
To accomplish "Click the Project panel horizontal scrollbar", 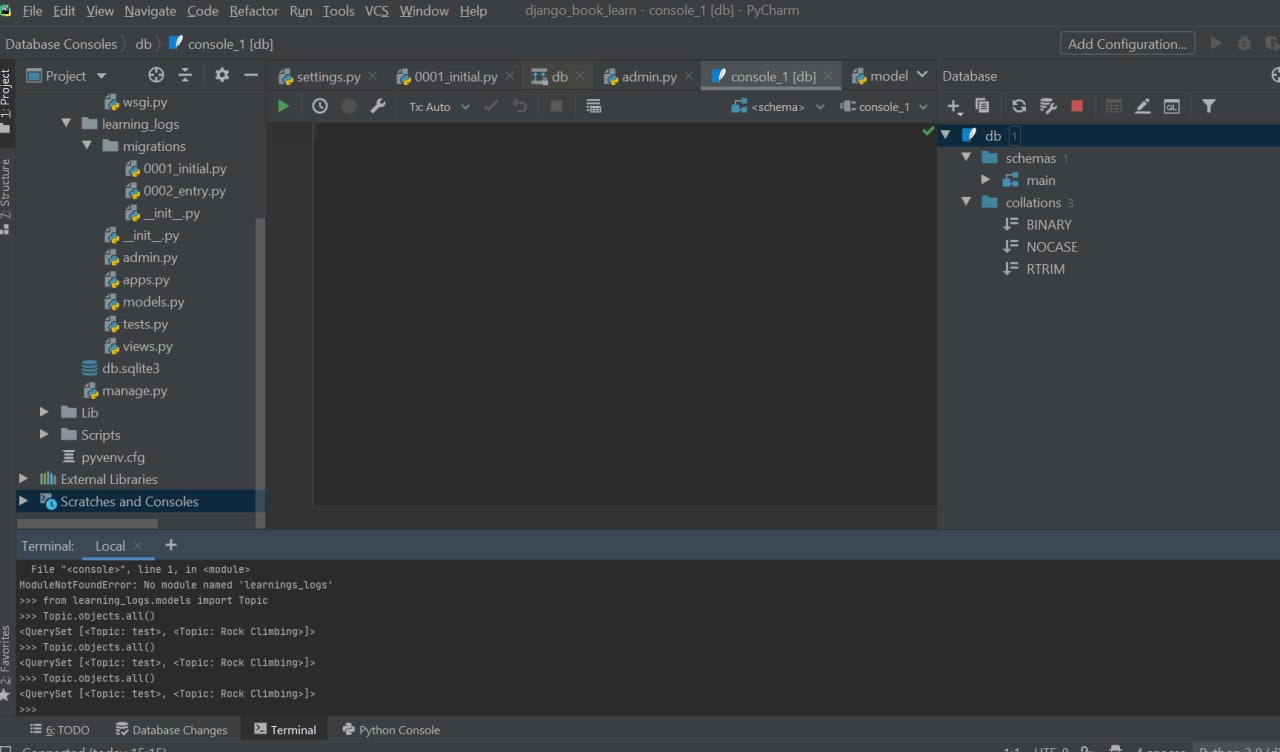I will point(88,523).
